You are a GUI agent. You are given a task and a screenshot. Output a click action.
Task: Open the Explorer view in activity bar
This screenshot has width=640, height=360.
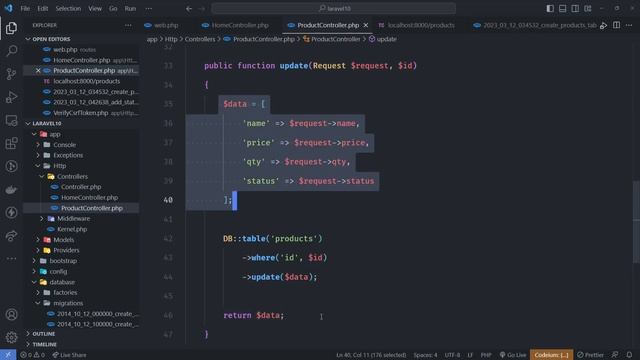coord(11,28)
